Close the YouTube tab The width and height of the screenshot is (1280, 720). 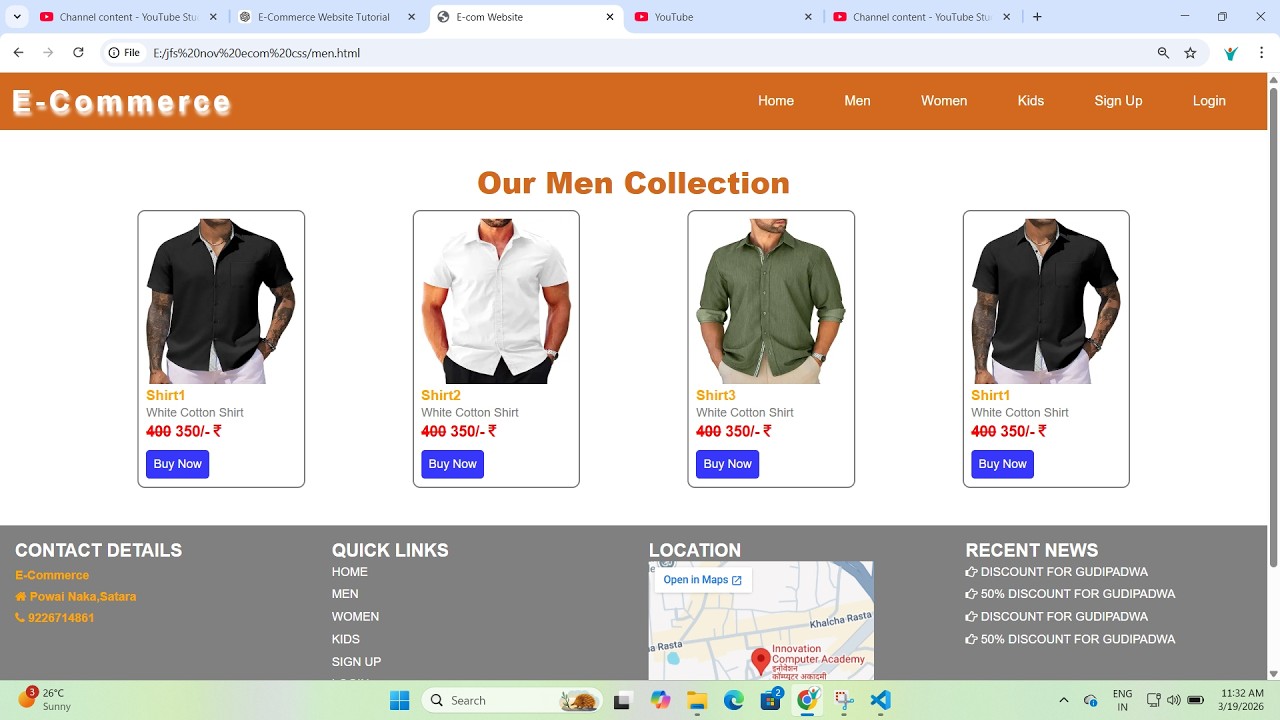[x=808, y=17]
